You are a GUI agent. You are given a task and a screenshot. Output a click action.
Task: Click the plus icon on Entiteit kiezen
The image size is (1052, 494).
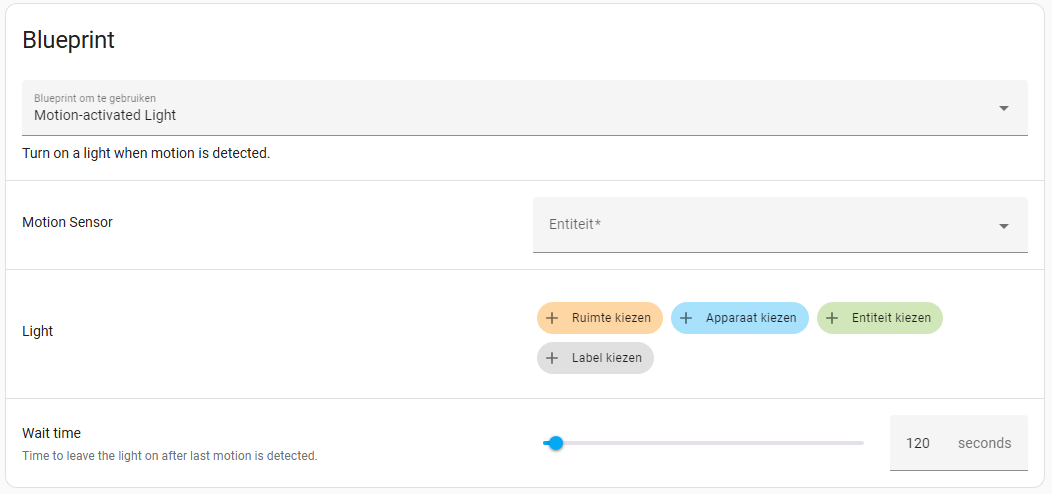coord(832,318)
